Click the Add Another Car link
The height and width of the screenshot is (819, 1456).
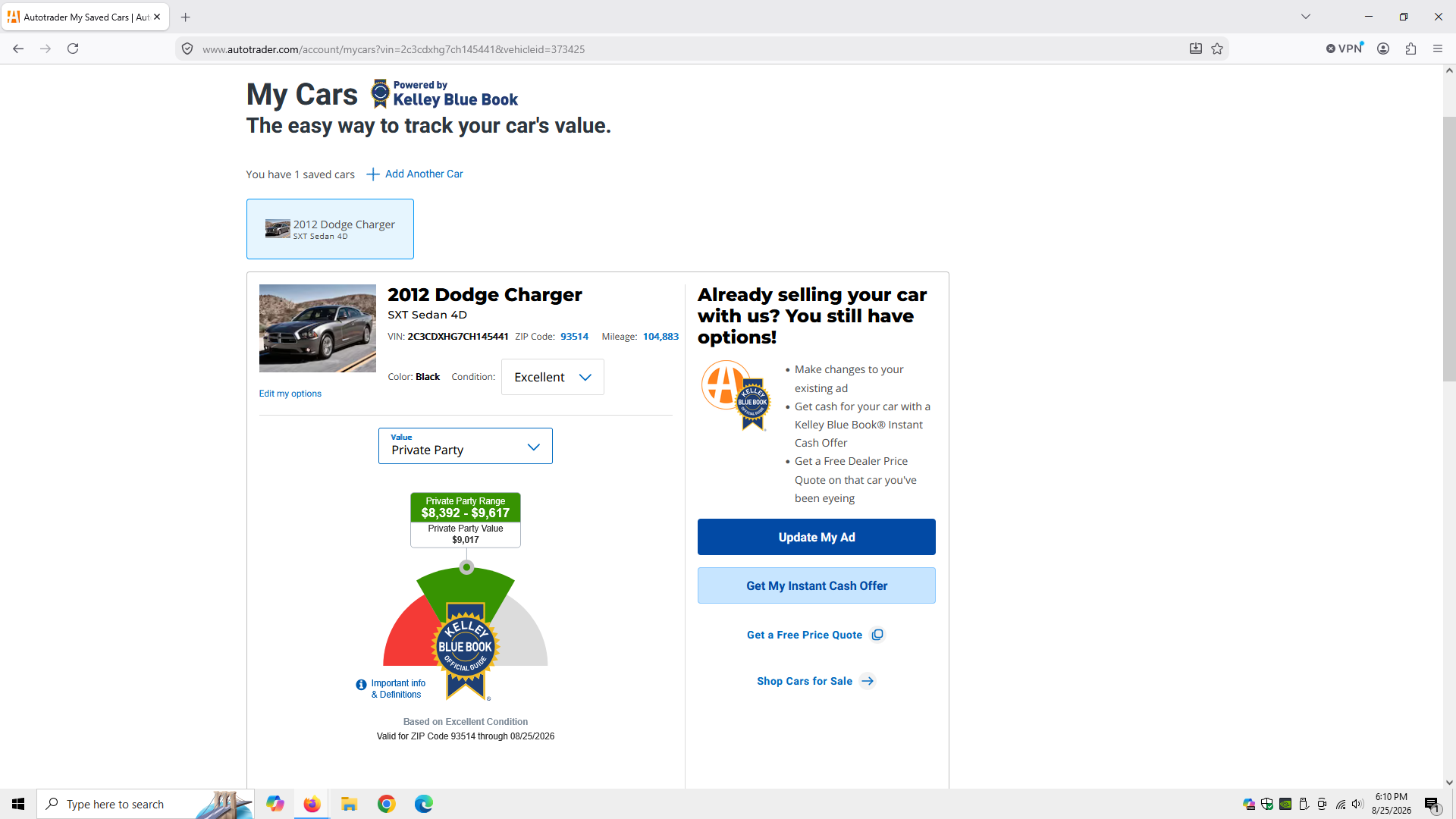pyautogui.click(x=424, y=174)
